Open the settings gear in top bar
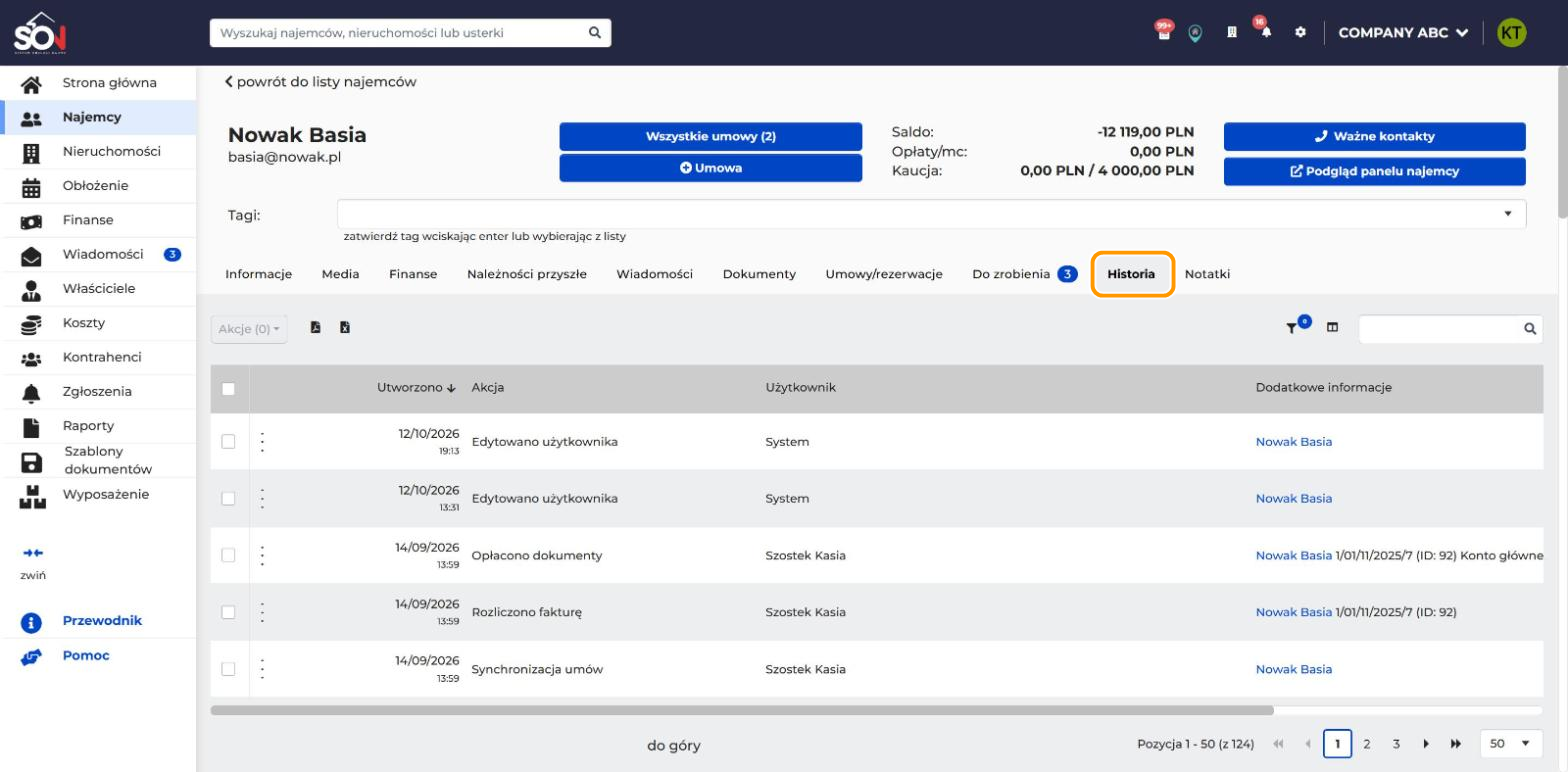Viewport: 1568px width, 772px height. (1301, 32)
